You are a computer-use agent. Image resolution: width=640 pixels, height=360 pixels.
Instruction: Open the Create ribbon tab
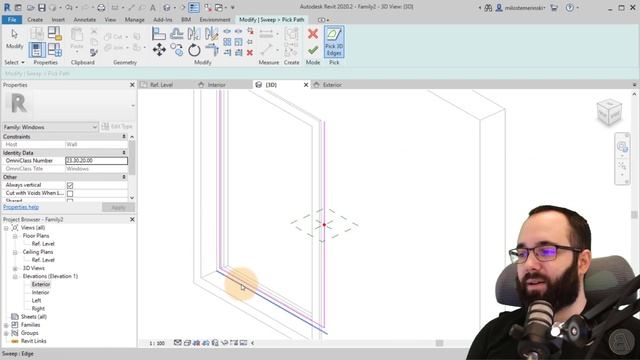point(35,20)
